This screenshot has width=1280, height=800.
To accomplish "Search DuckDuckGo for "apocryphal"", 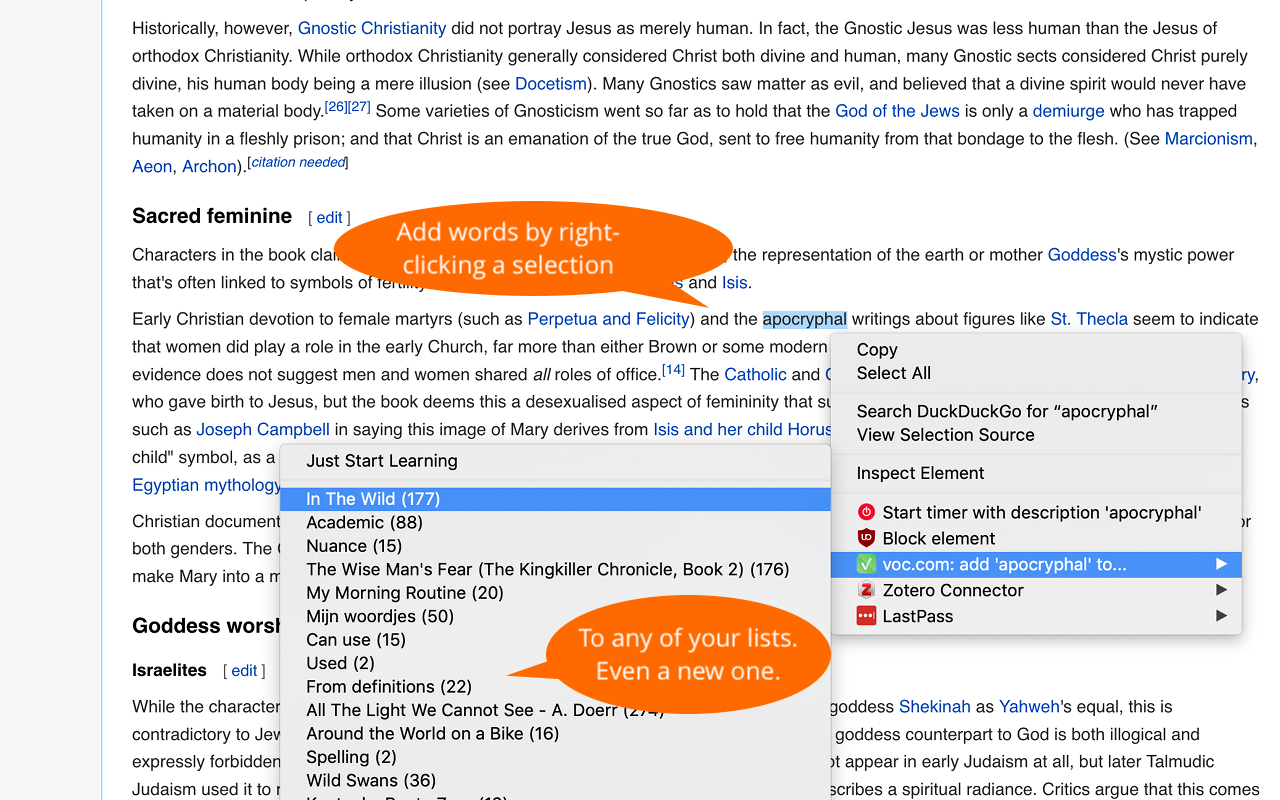I will click(1036, 411).
